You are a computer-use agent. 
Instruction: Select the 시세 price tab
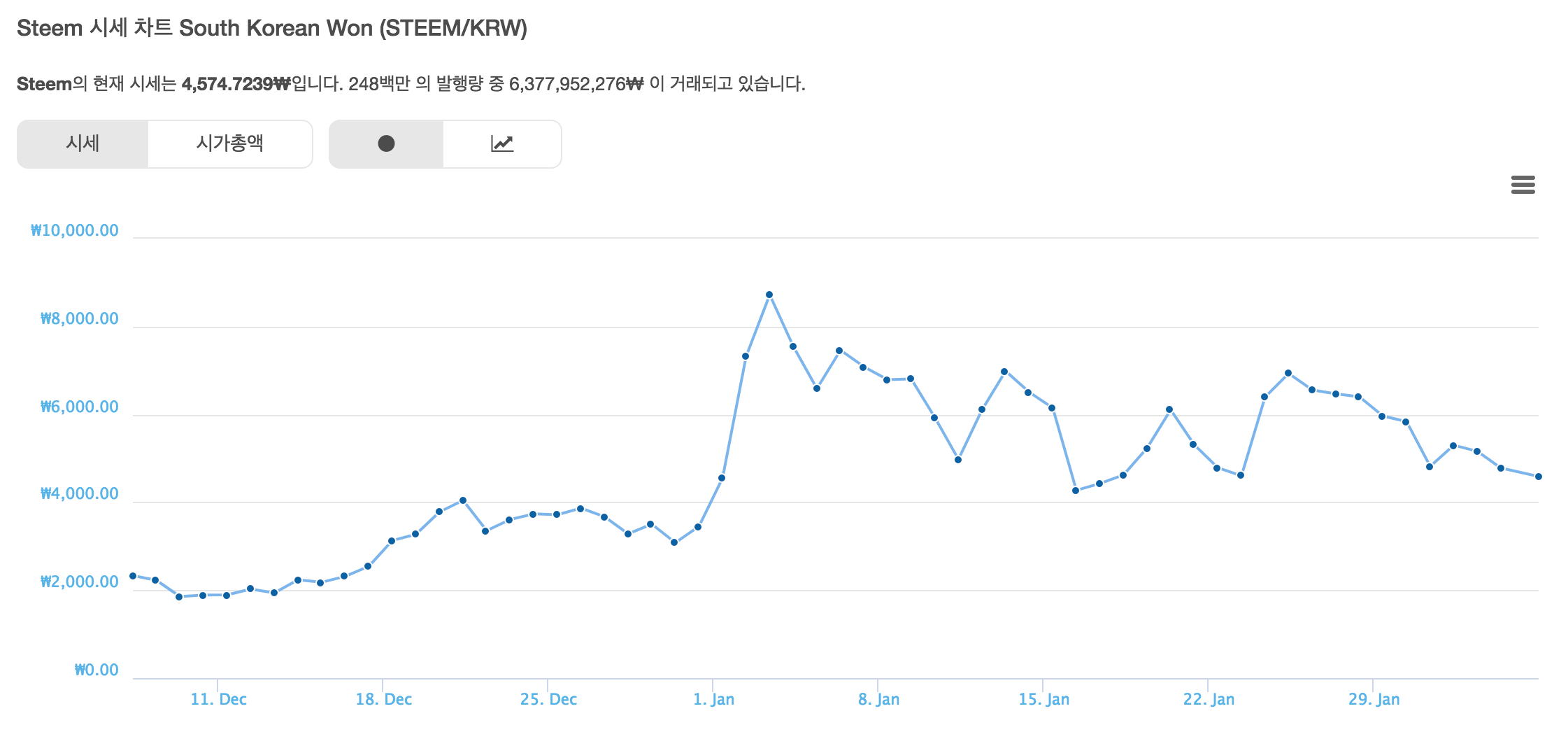(x=83, y=143)
